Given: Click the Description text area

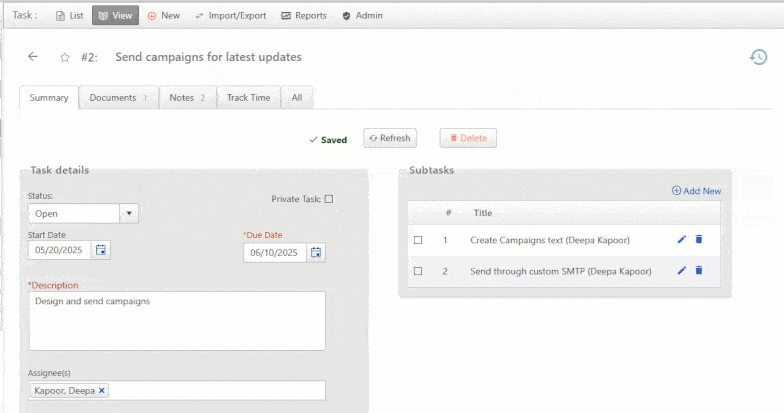Looking at the screenshot, I should (x=177, y=321).
